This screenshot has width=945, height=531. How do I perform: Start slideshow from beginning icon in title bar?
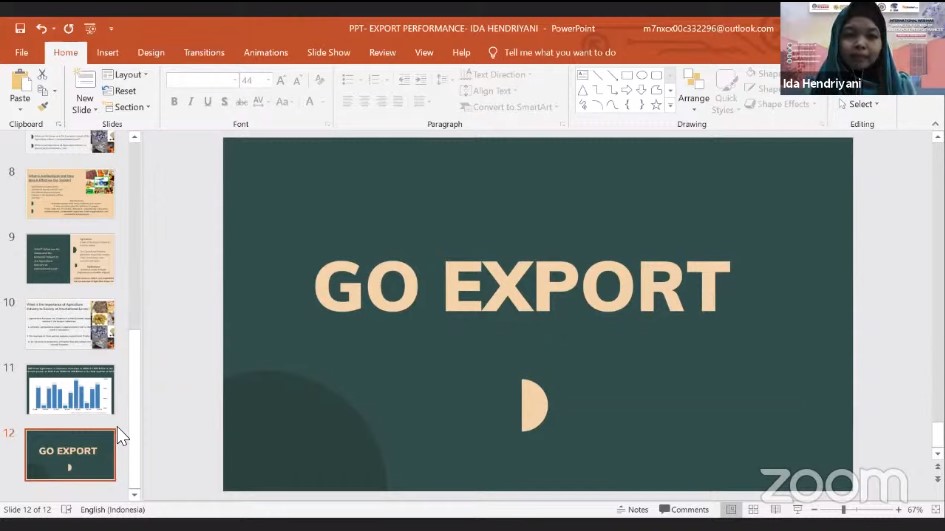[90, 28]
